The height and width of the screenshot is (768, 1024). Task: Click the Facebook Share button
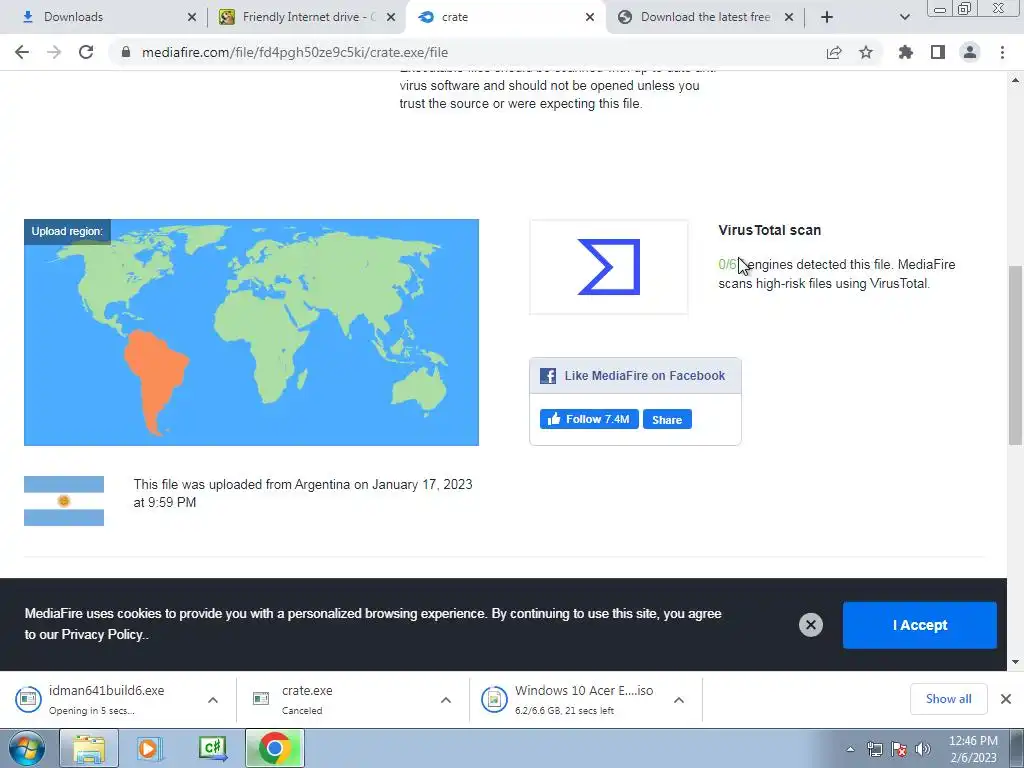667,419
